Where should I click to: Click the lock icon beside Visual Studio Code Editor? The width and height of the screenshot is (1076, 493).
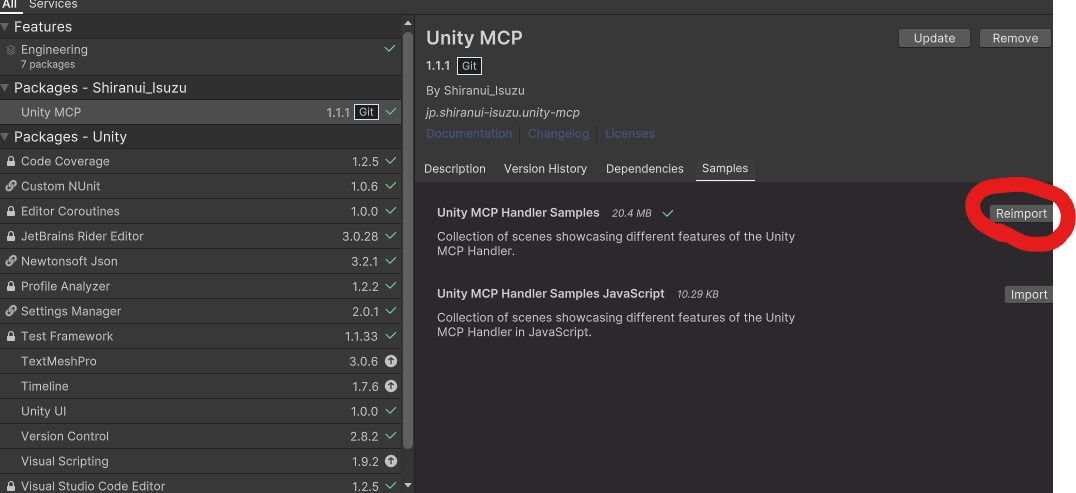(x=10, y=486)
